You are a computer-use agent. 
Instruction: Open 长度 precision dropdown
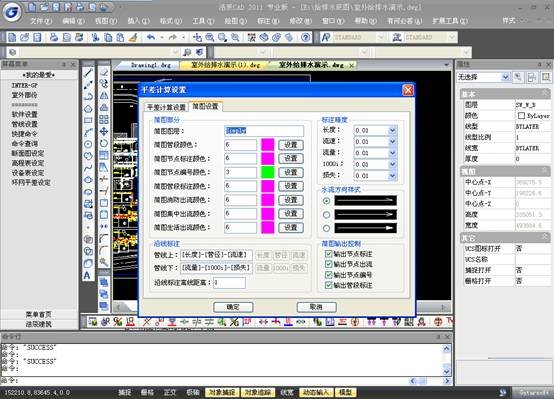pos(392,130)
